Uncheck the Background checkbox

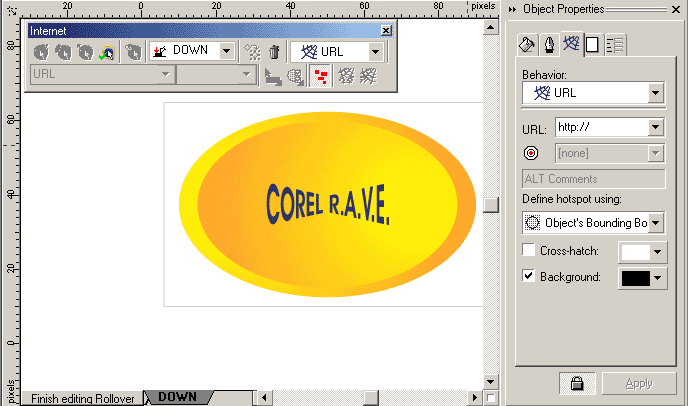529,277
